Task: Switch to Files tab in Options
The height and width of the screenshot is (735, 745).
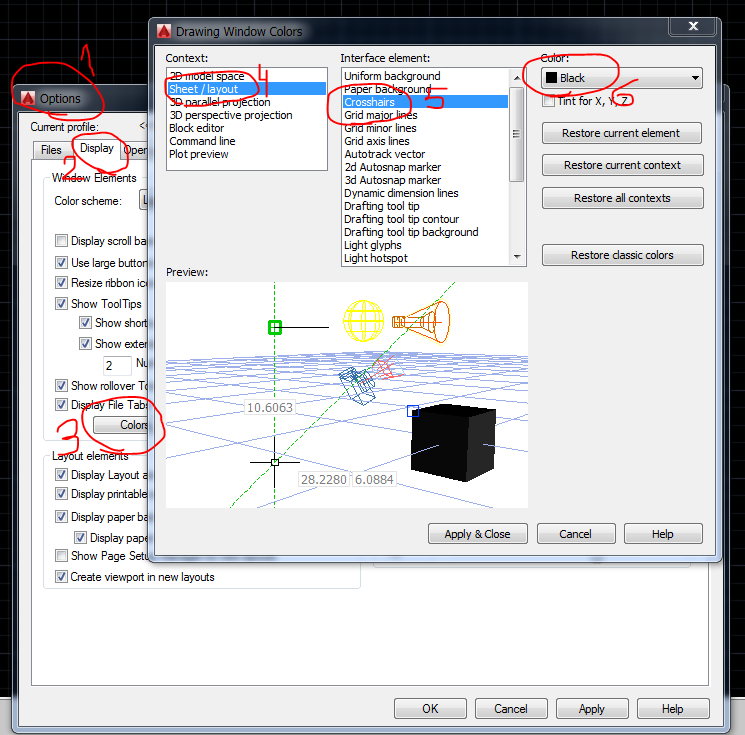Action: [51, 150]
